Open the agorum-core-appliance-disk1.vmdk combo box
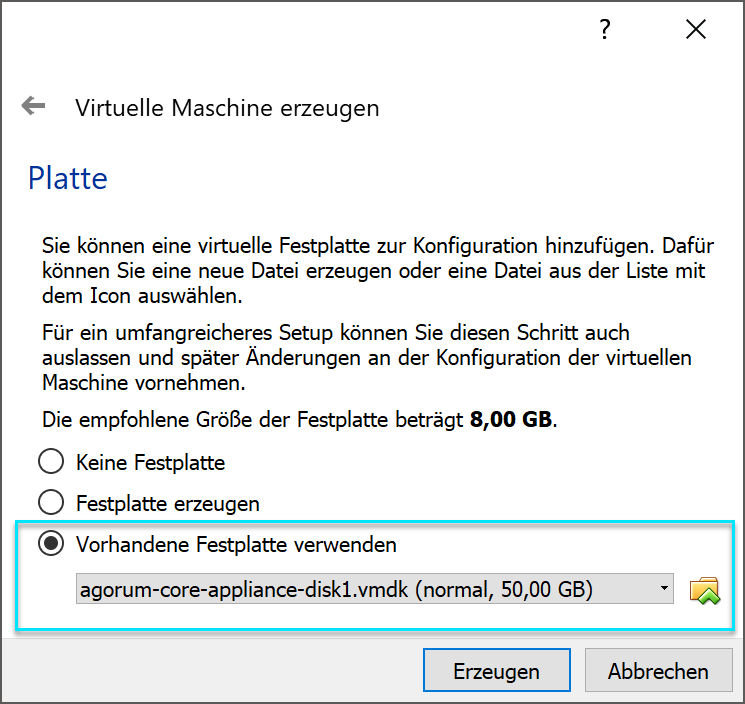Image resolution: width=745 pixels, height=704 pixels. point(374,589)
